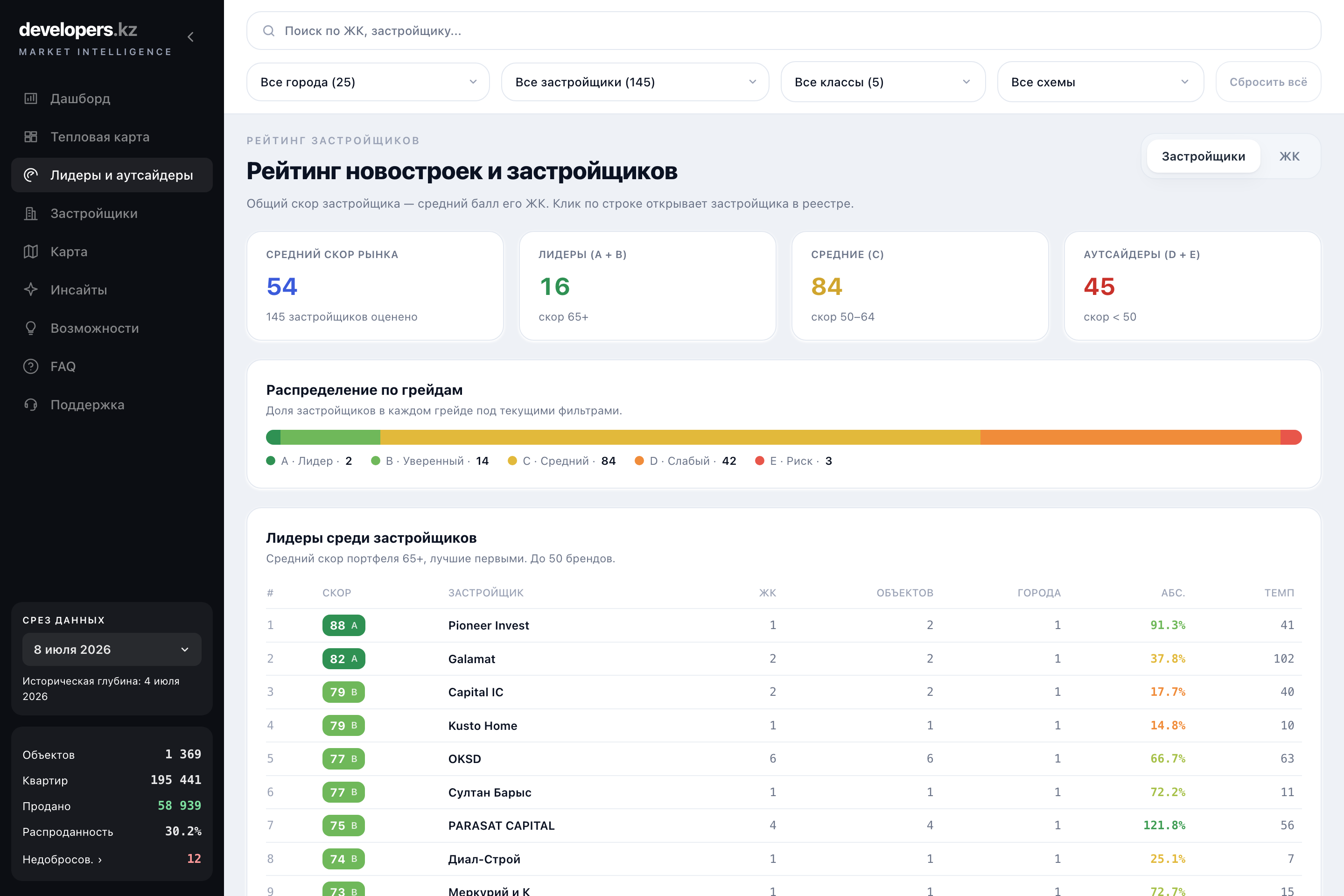Click the A · Лидер legend entry
1344x896 pixels.
(309, 461)
